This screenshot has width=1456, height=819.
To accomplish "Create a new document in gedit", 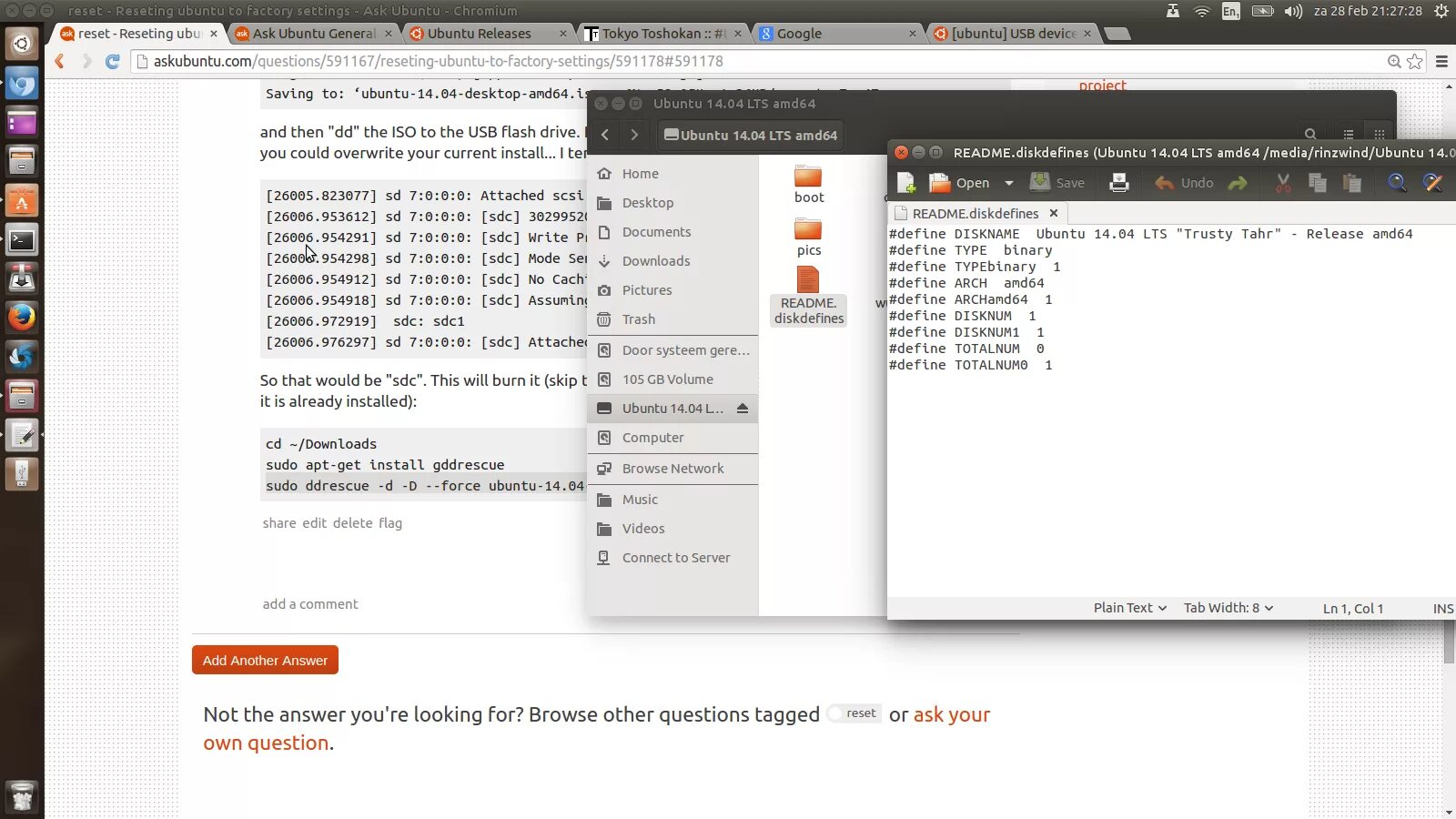I will tap(906, 183).
